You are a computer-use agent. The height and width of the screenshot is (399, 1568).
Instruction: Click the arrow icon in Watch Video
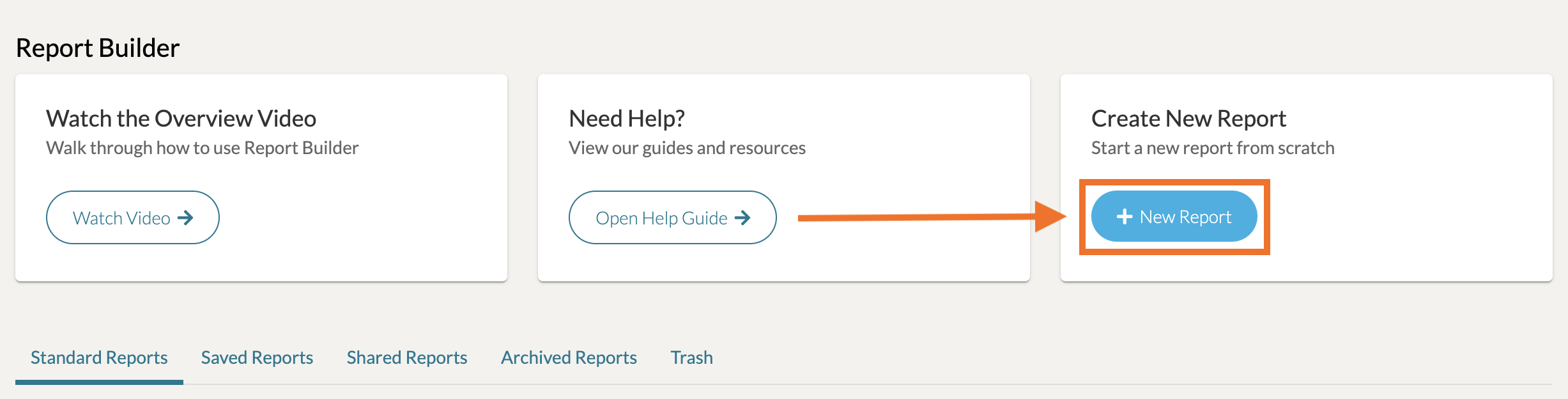pyautogui.click(x=185, y=218)
